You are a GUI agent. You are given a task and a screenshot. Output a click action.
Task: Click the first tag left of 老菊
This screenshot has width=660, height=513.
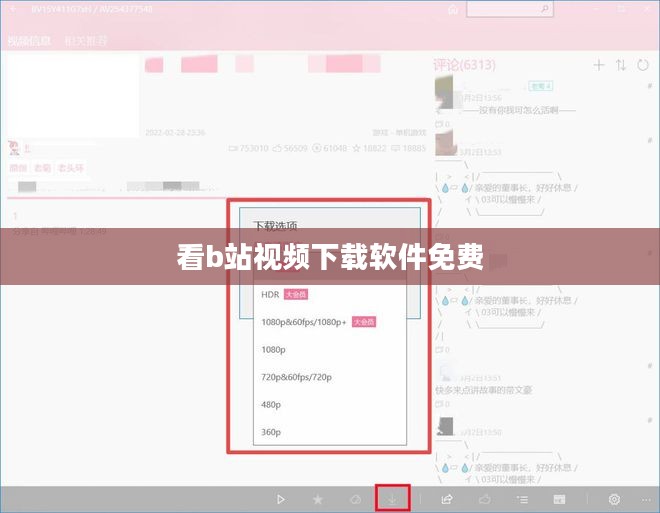coord(18,168)
